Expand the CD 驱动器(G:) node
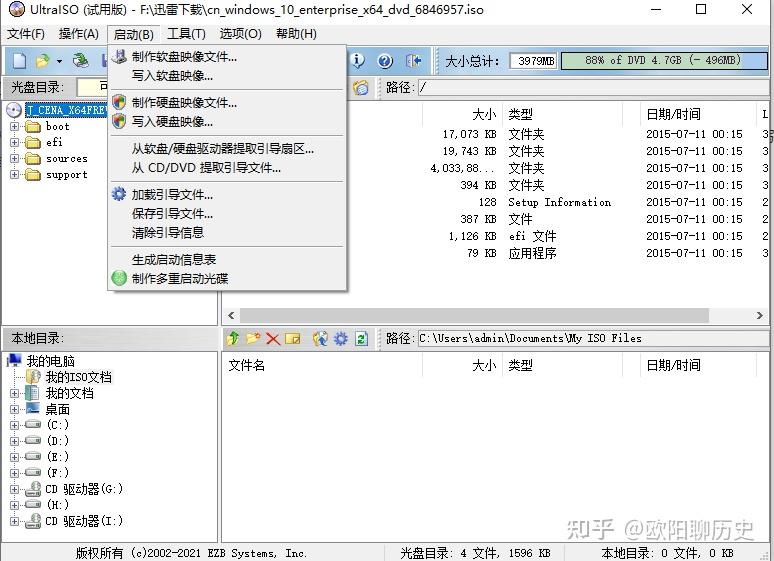Image resolution: width=774 pixels, height=561 pixels. [x=14, y=489]
